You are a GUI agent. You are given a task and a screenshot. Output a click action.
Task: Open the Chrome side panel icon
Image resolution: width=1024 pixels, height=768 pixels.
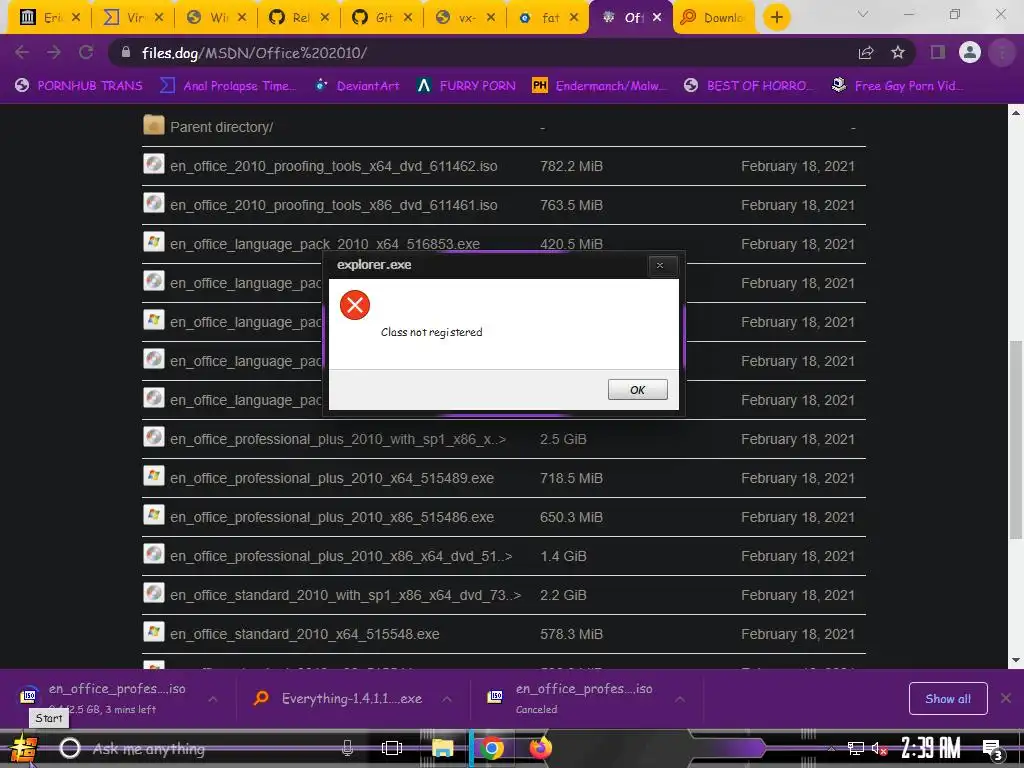coord(938,52)
